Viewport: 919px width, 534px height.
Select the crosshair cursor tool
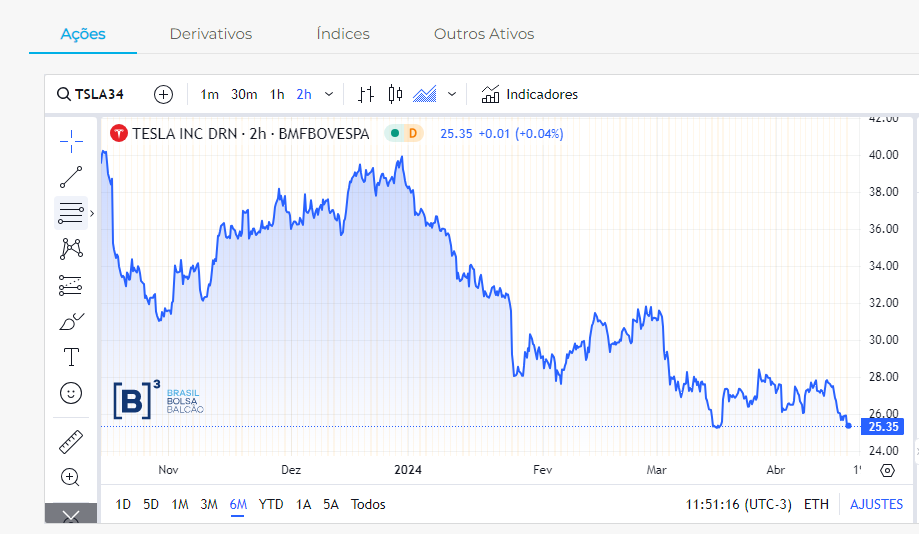(71, 141)
